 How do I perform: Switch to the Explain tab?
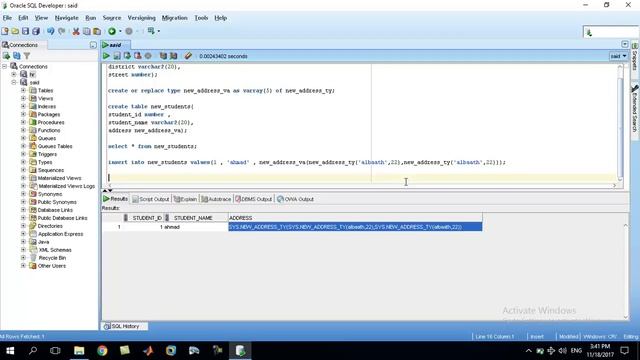[185, 199]
